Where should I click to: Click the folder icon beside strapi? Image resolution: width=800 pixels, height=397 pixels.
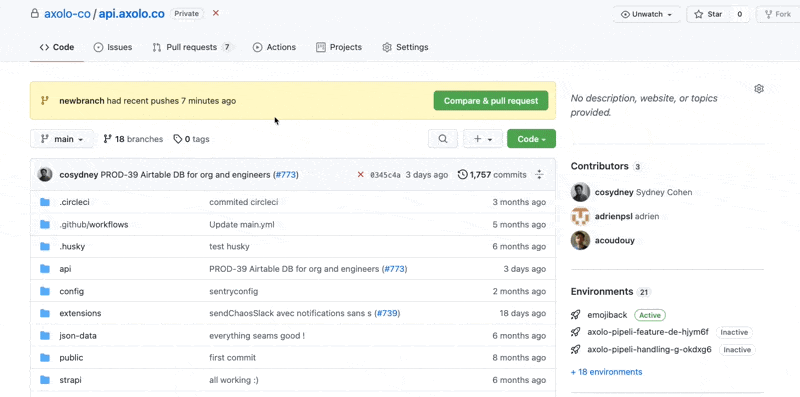pos(45,380)
